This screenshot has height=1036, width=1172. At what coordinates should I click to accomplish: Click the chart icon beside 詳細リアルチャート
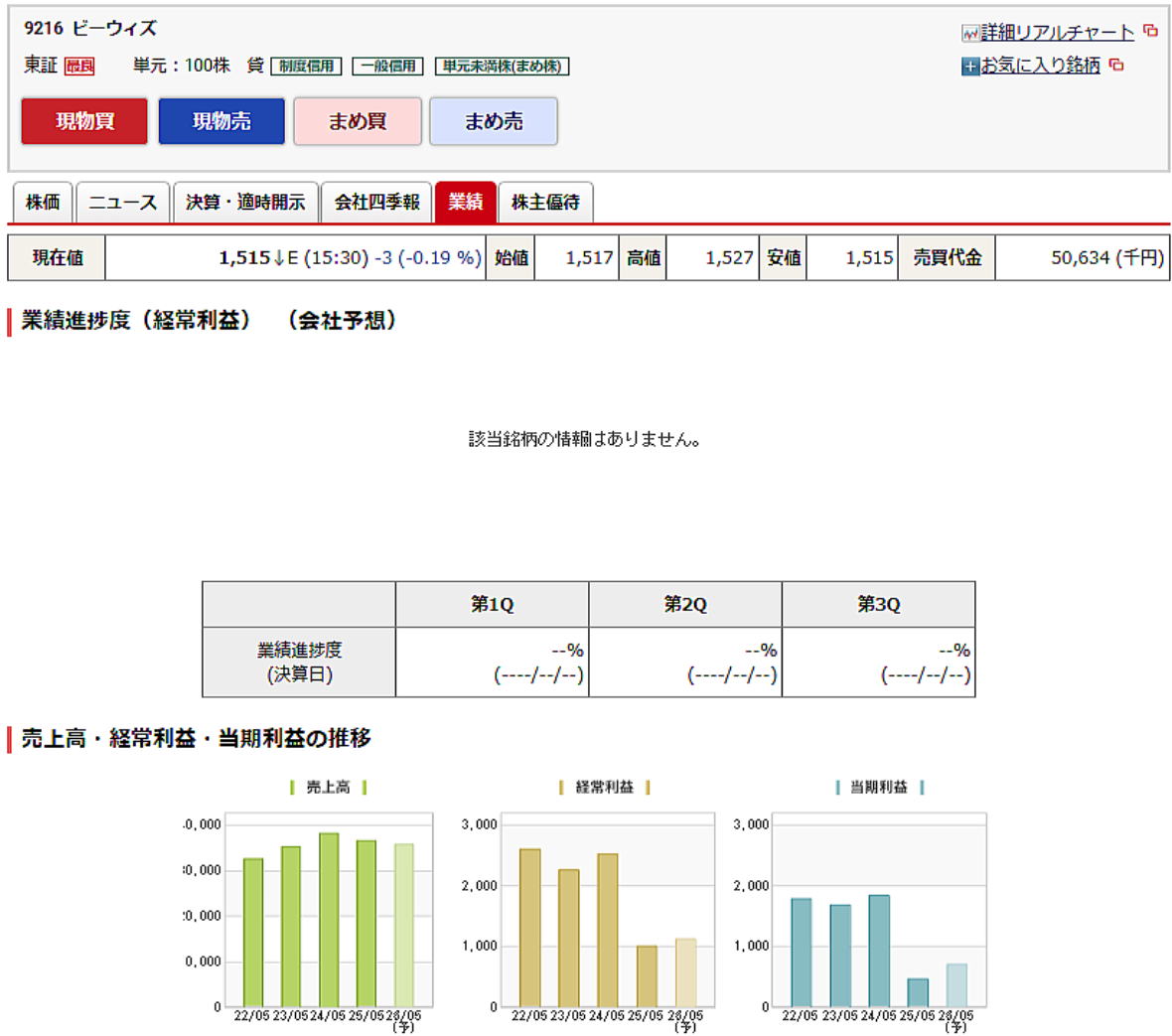tap(969, 33)
